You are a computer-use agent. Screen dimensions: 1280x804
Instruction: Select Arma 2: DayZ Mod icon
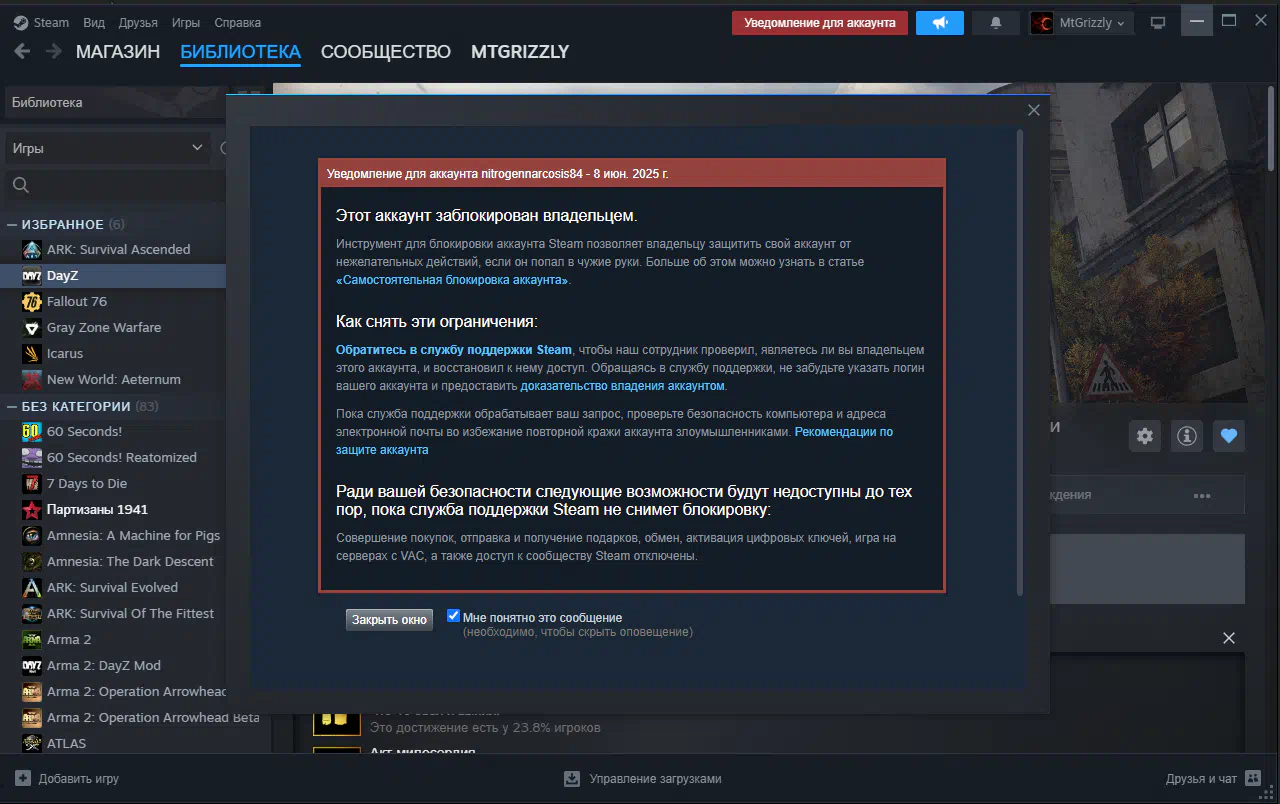31,665
